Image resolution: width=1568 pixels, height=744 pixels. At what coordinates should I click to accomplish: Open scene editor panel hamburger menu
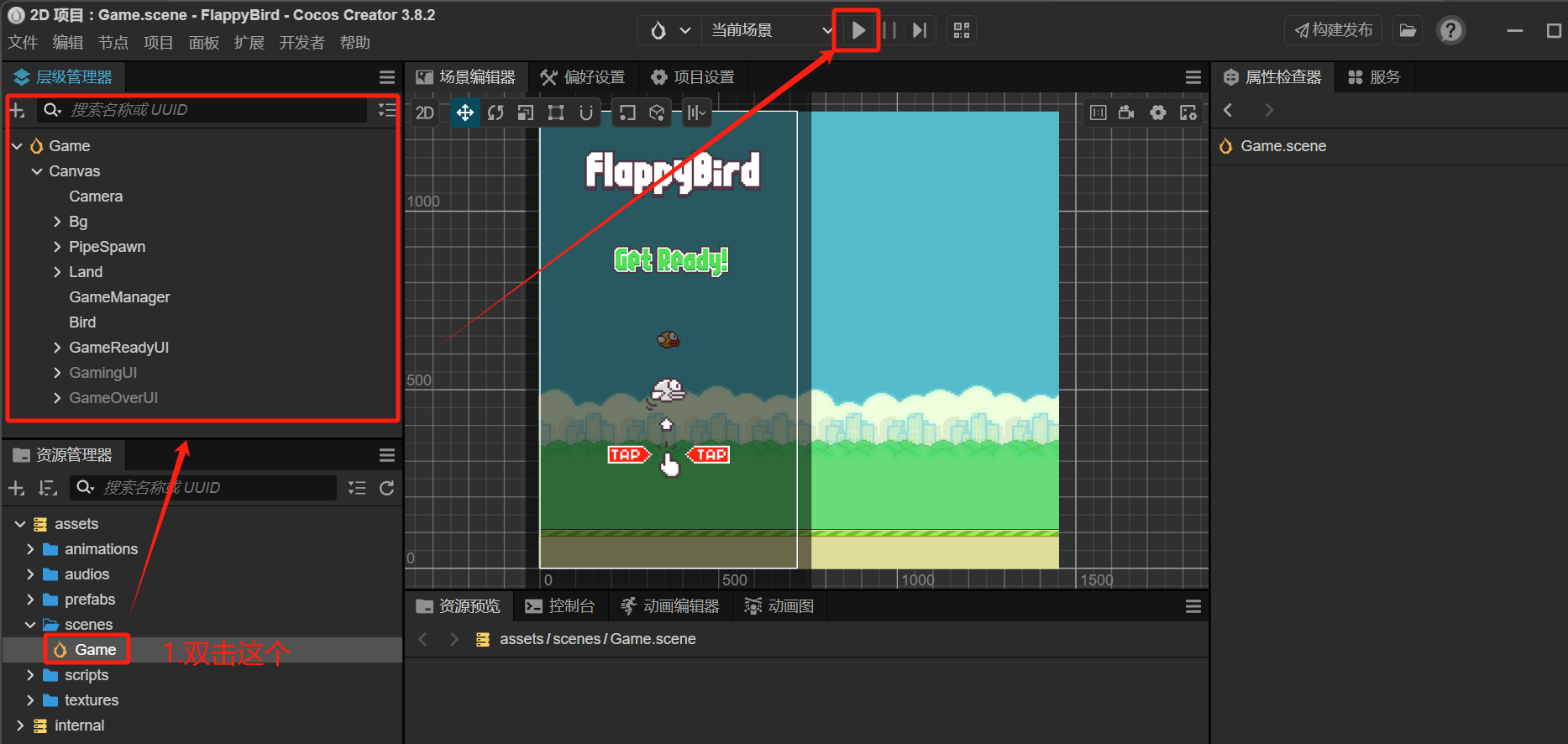1193,77
